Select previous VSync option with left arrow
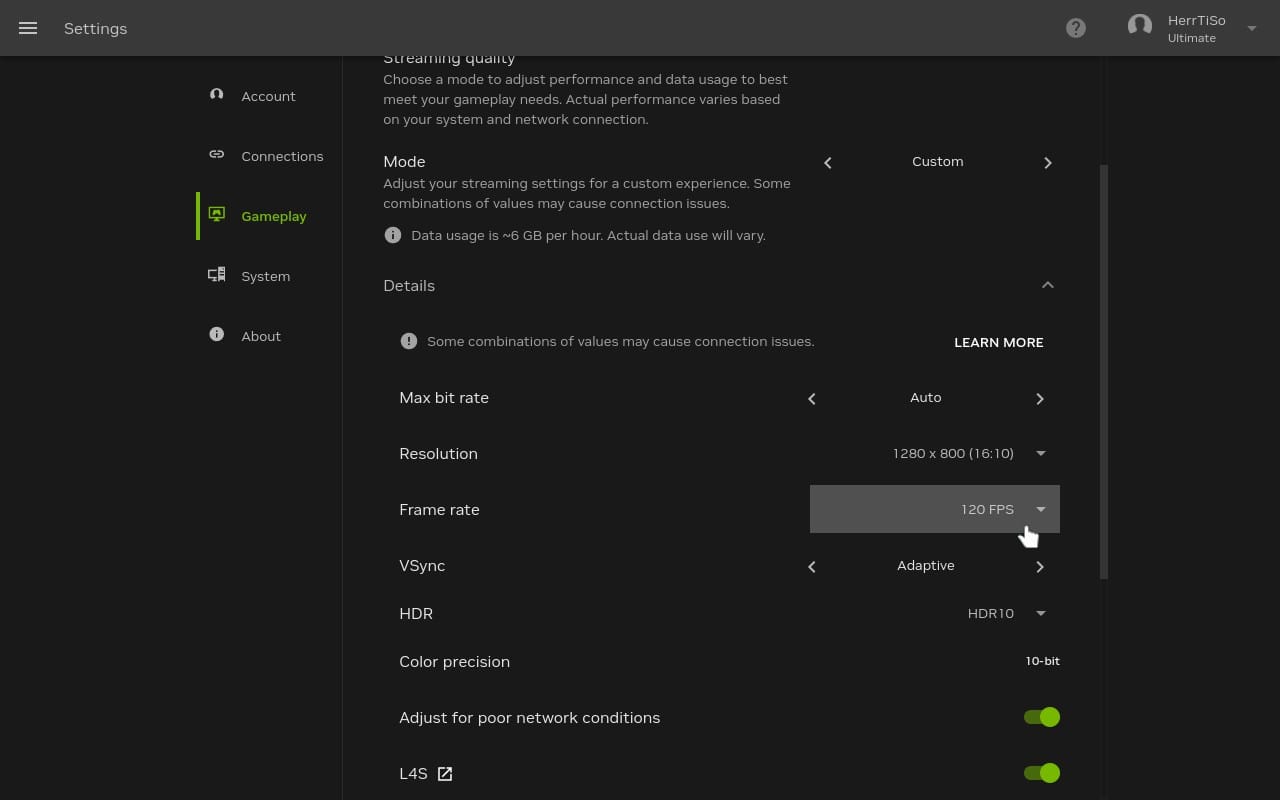Screen dimensions: 1280x800 812,566
